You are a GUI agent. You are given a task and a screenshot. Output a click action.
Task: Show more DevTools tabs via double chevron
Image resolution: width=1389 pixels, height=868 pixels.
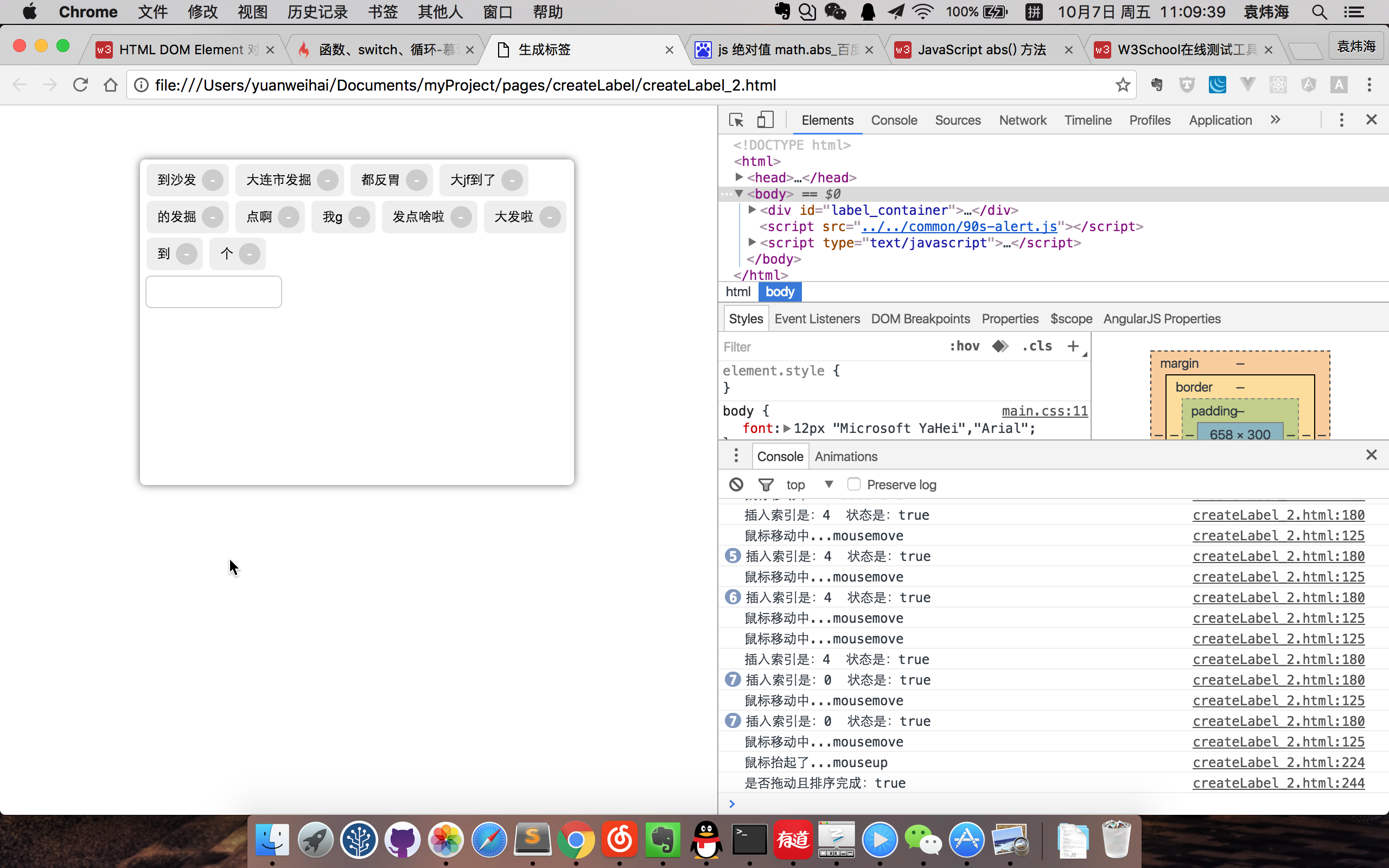click(x=1275, y=120)
